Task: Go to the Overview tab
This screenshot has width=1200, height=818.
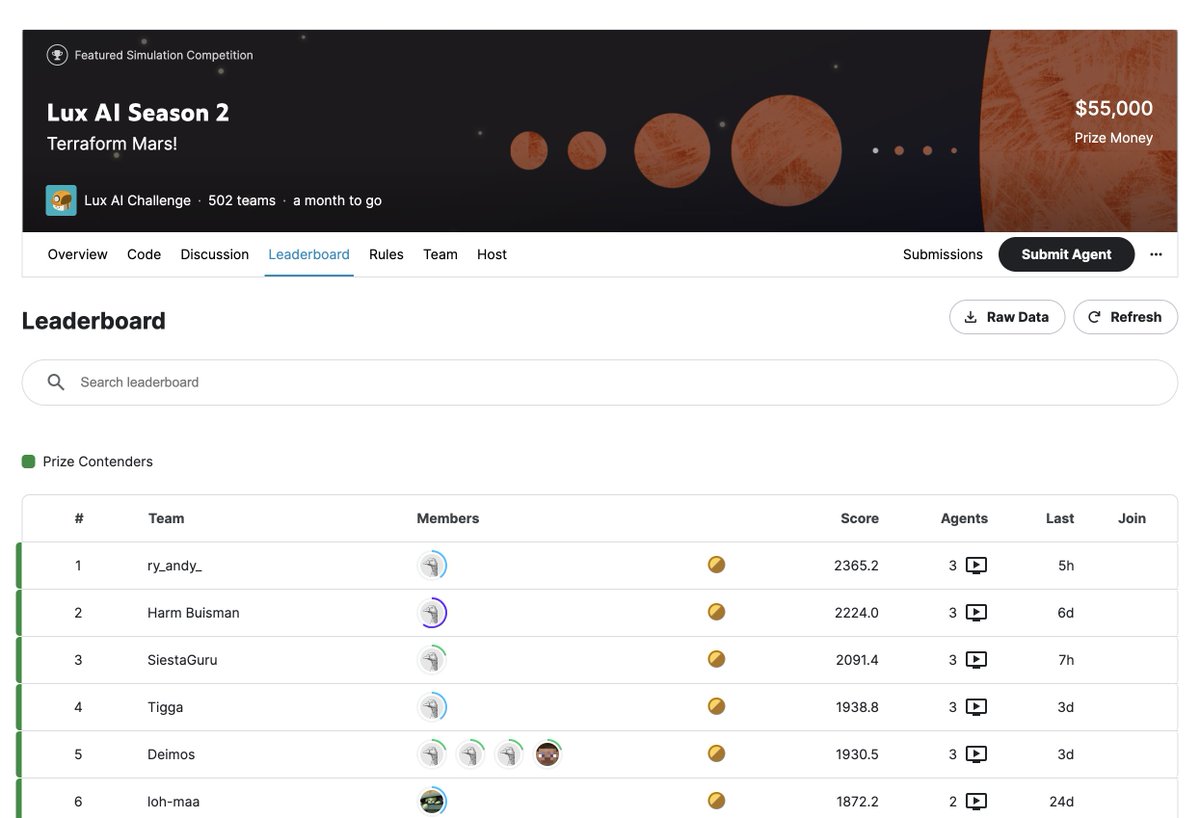Action: [77, 254]
